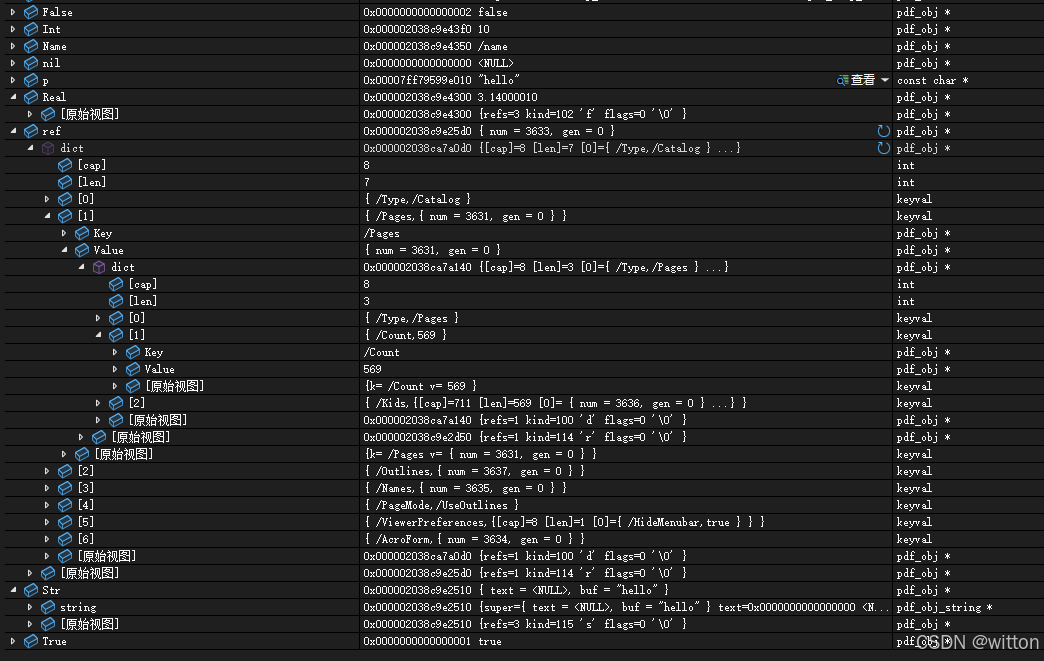The image size is (1044, 661).
Task: Click the refresh icon on the ref row
Action: tap(883, 131)
